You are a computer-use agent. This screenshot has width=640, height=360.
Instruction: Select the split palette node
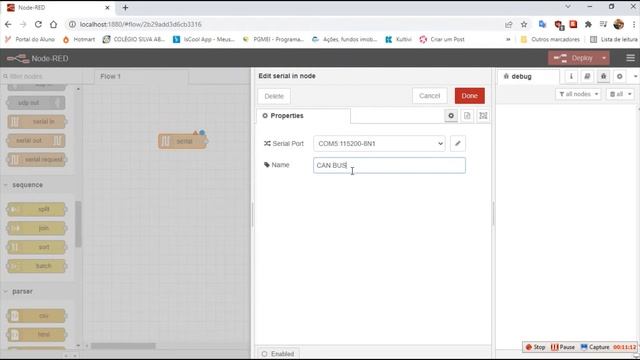coord(36,209)
